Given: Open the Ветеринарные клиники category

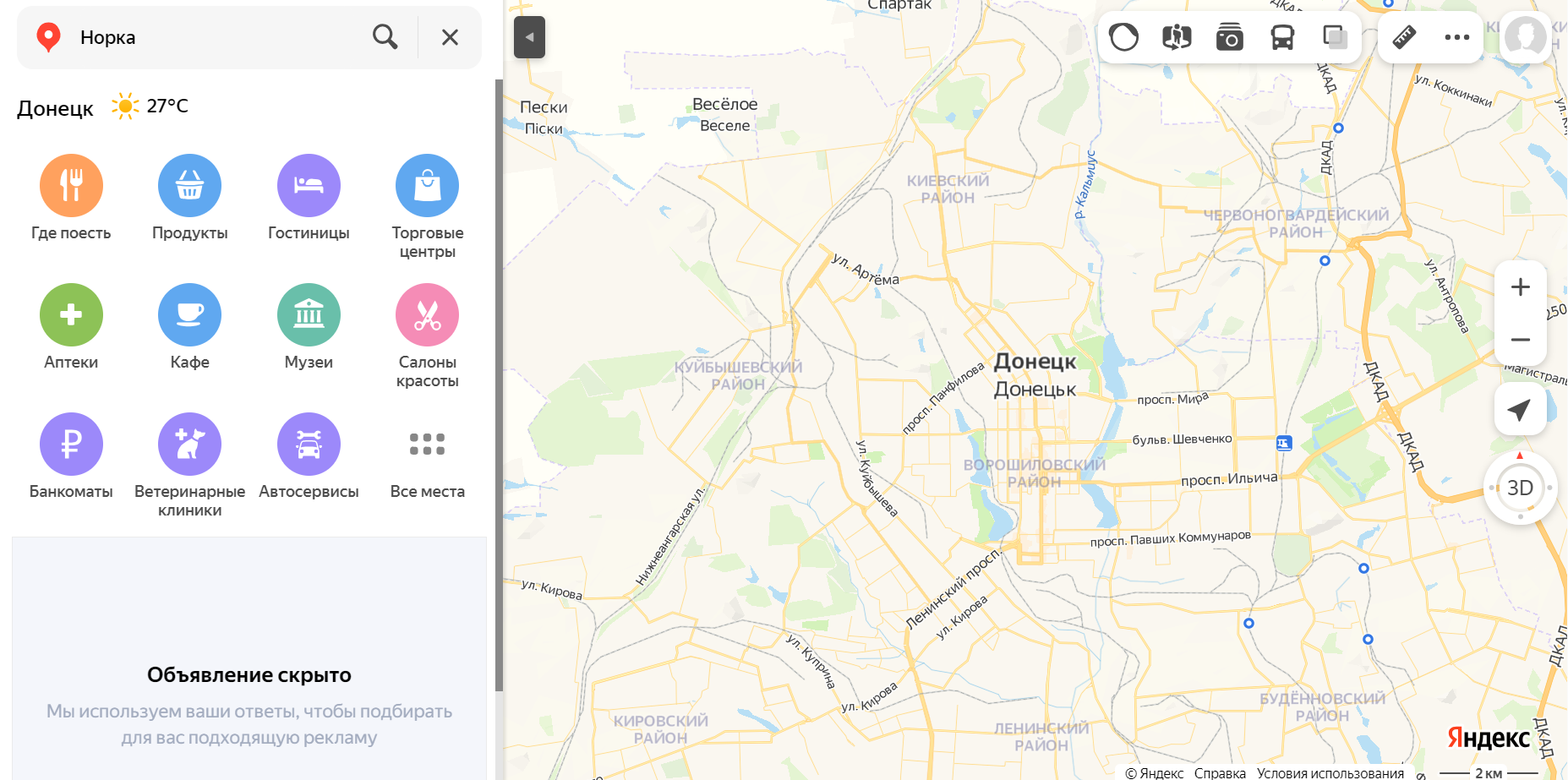Looking at the screenshot, I should (x=189, y=466).
